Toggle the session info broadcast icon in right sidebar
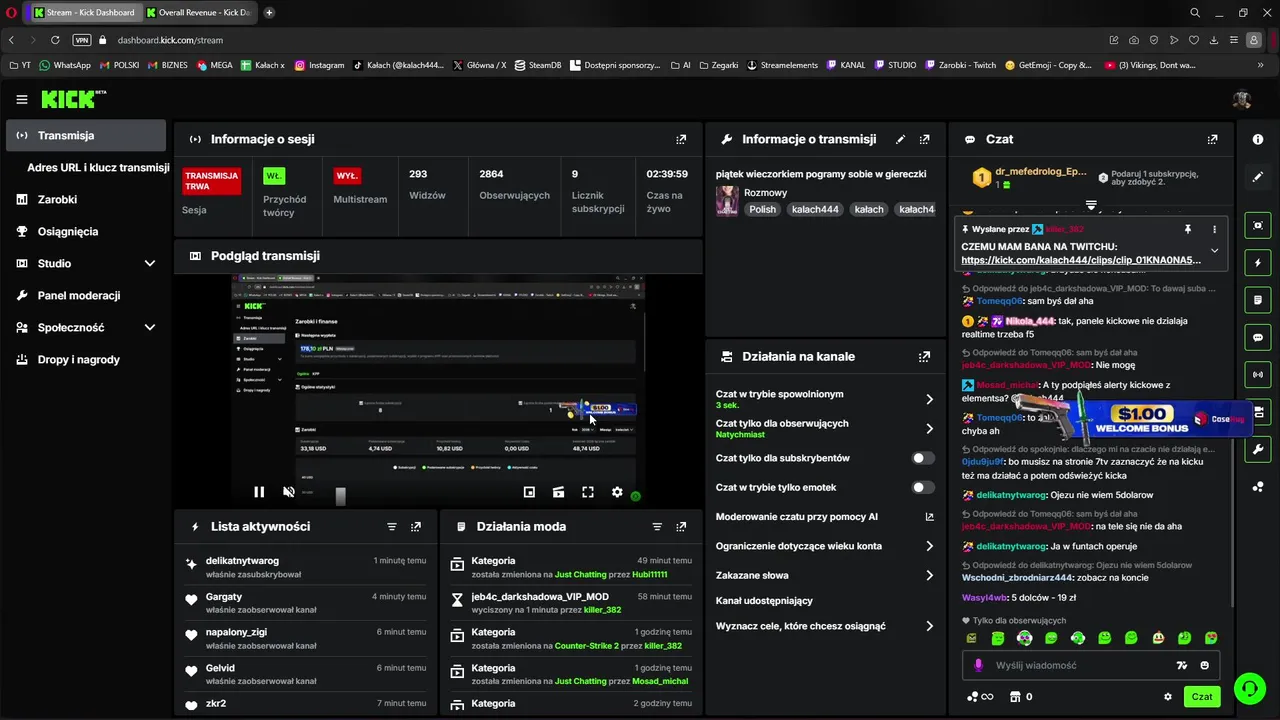1280x720 pixels. point(1258,375)
